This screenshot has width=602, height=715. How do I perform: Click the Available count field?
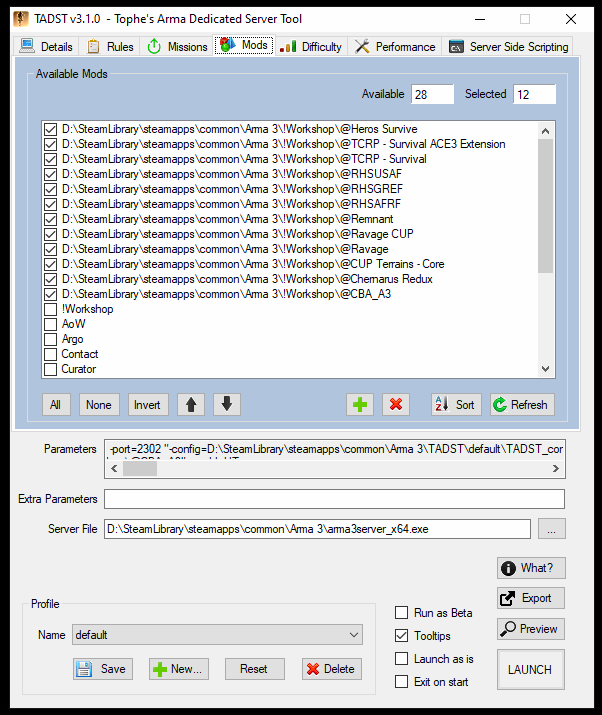pos(432,94)
